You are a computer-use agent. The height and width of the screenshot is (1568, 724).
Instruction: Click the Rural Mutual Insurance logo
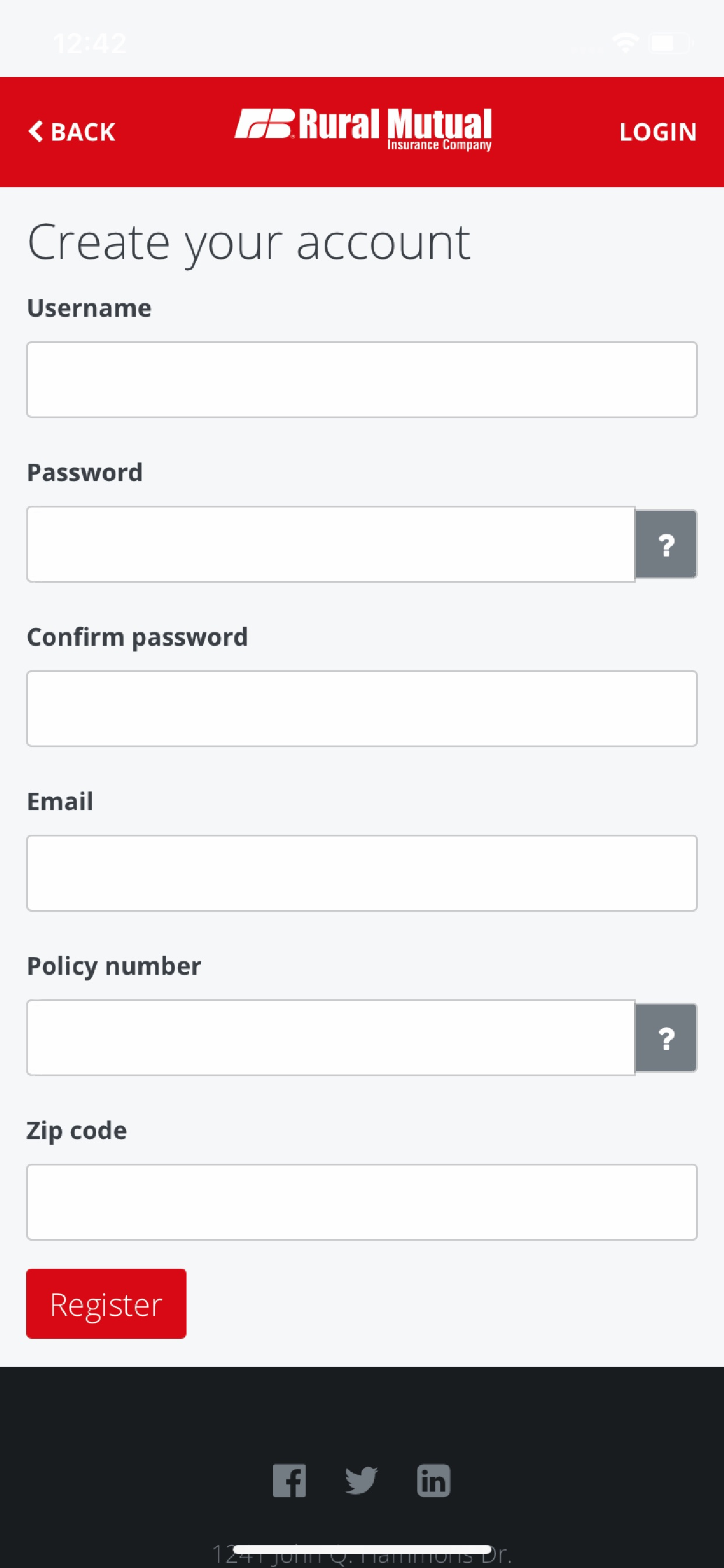tap(363, 129)
